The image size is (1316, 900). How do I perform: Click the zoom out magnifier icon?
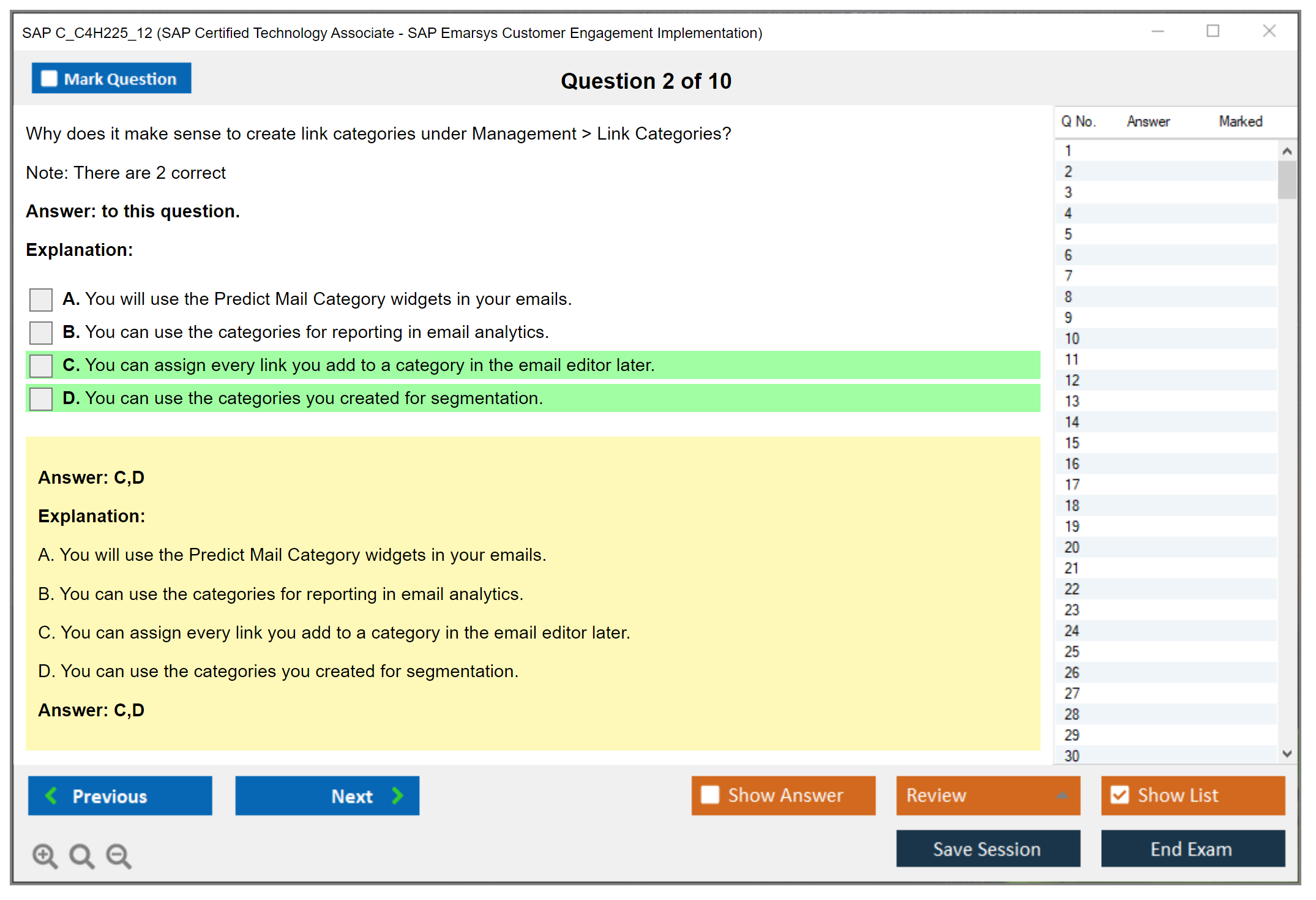click(x=118, y=856)
